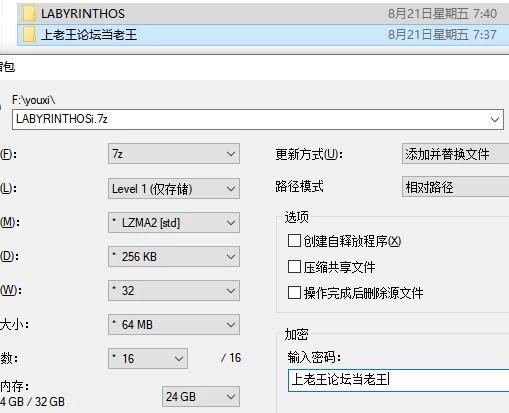Click the 上老王论坛当老王 folder name

89,35
